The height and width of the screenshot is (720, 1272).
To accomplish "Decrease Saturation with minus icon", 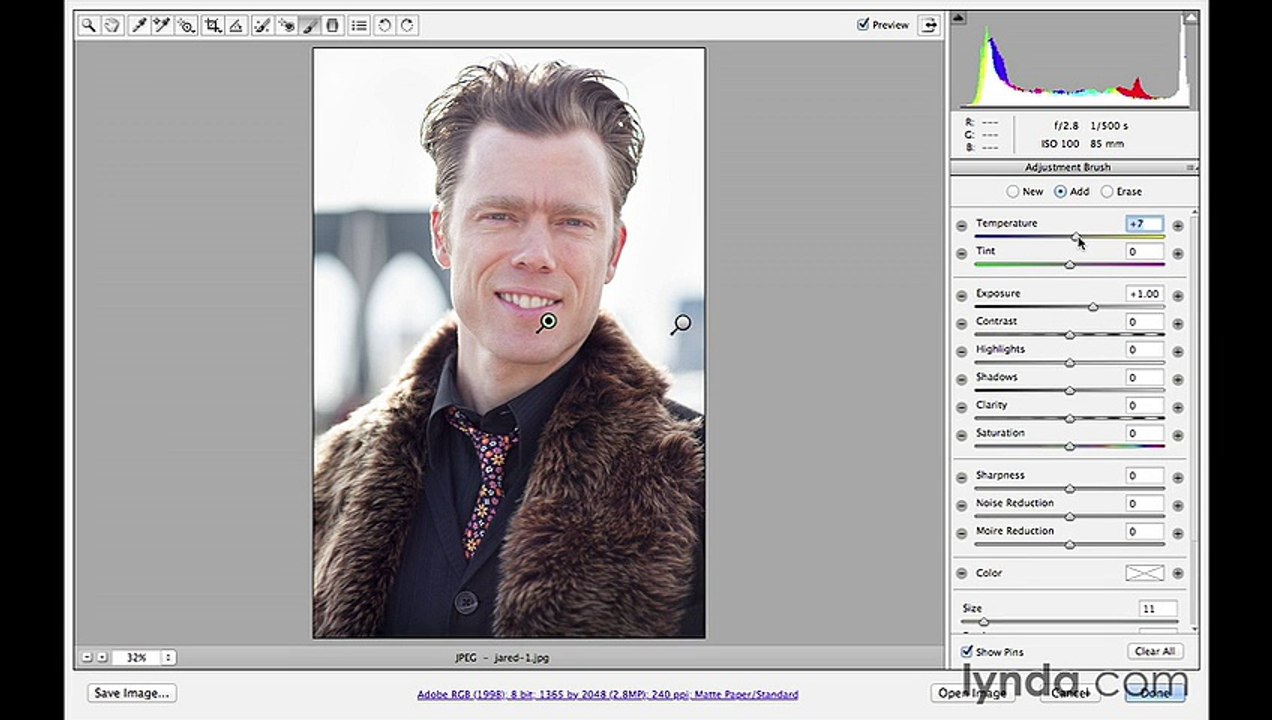I will pyautogui.click(x=961, y=436).
